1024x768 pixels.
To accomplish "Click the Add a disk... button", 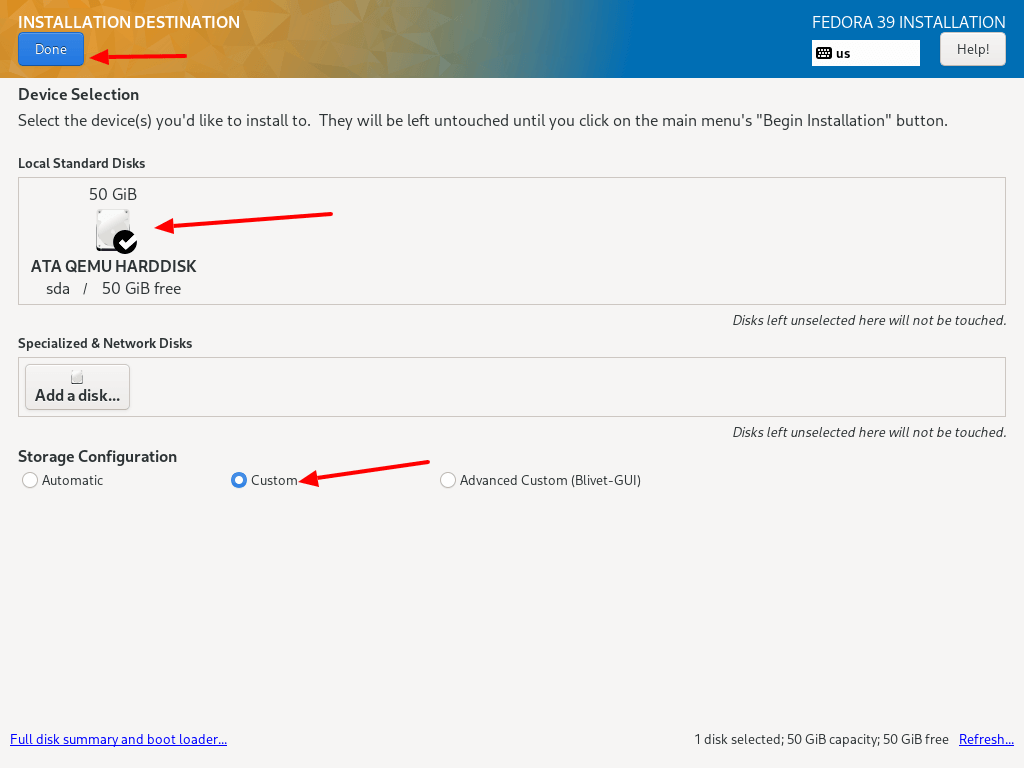I will coord(77,387).
